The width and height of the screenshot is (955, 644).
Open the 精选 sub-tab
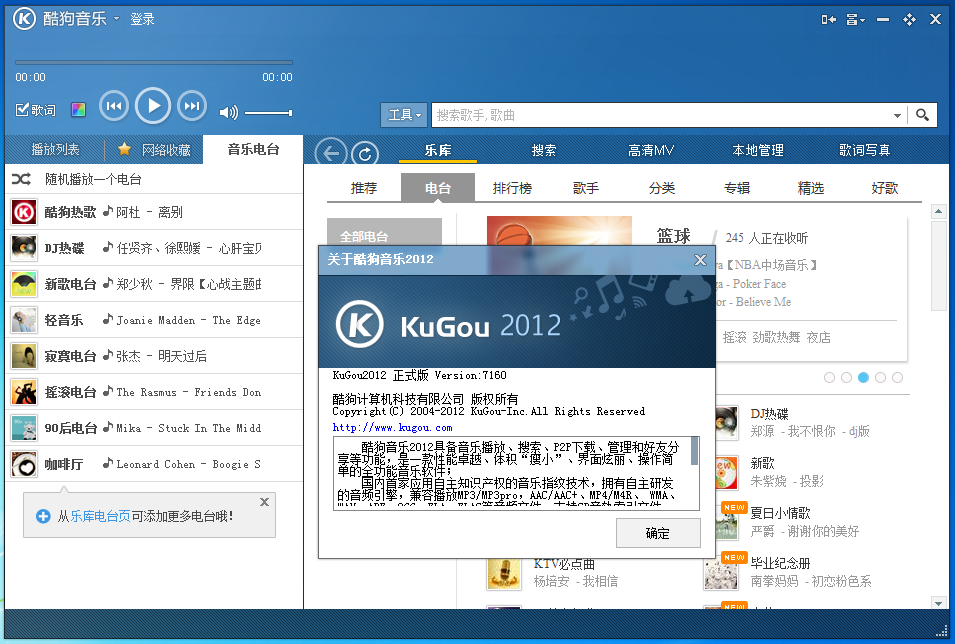coord(811,188)
